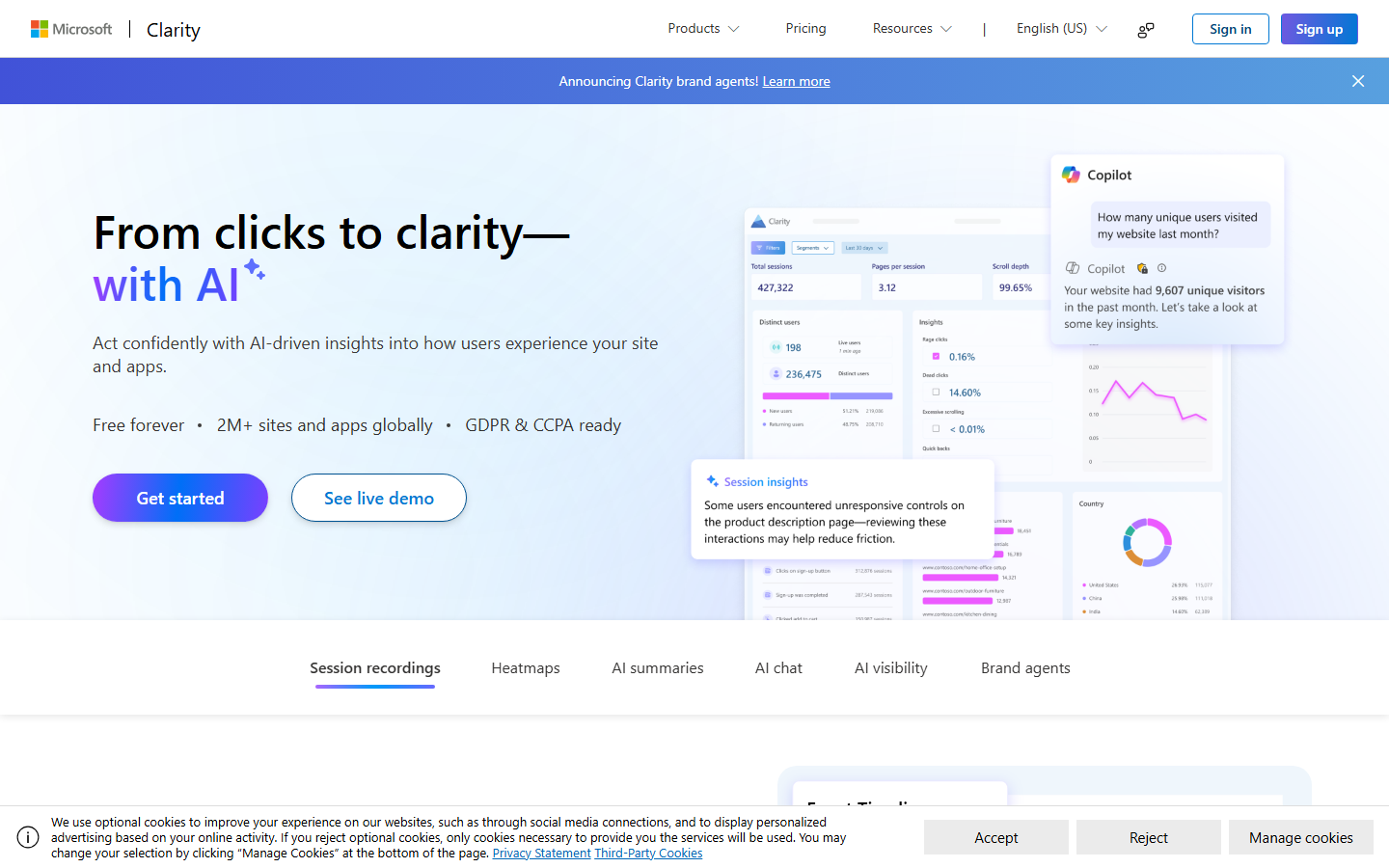Viewport: 1389px width, 868px height.
Task: Expand the Products dropdown menu
Action: click(703, 28)
